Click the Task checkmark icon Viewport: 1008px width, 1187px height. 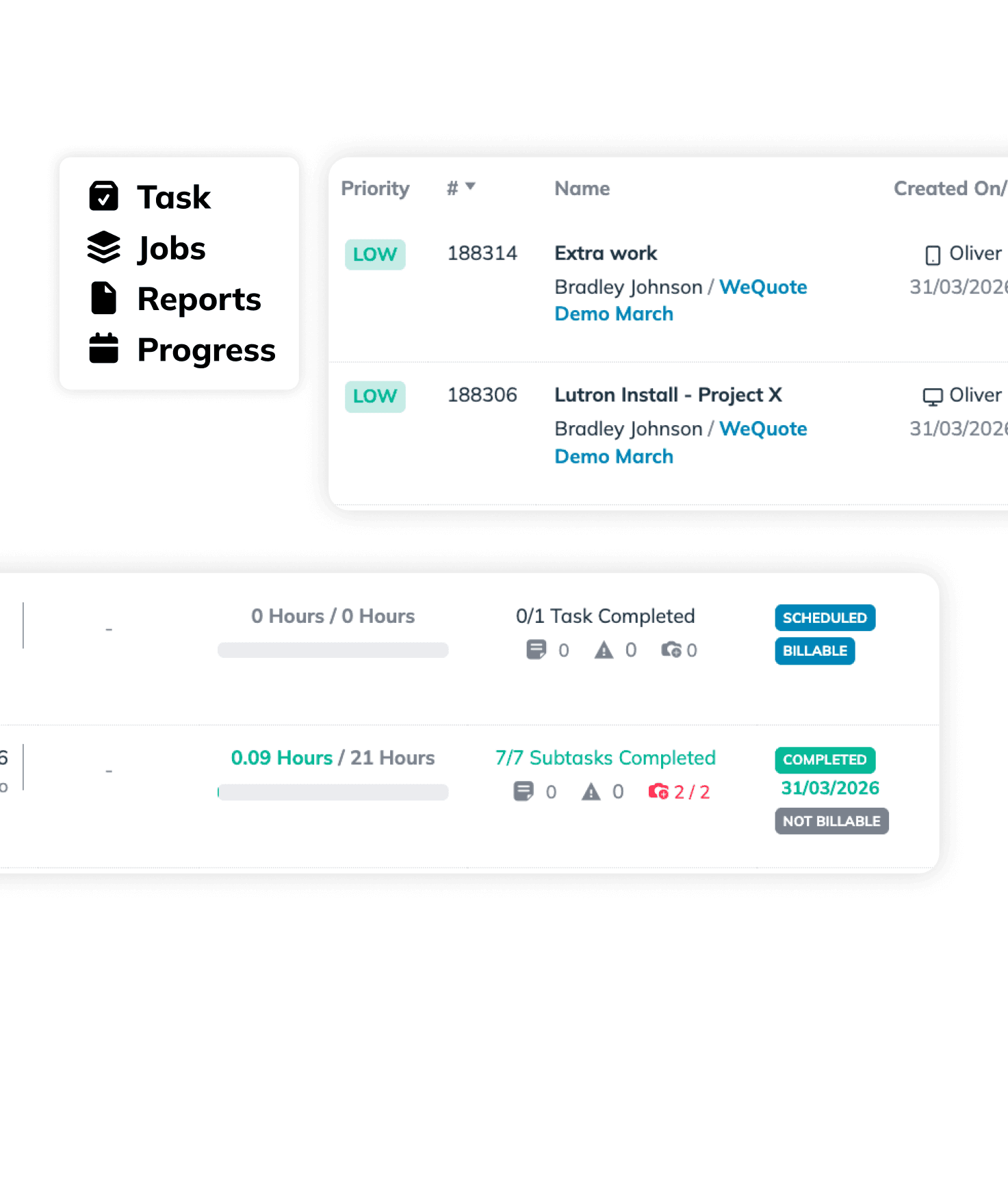point(104,196)
